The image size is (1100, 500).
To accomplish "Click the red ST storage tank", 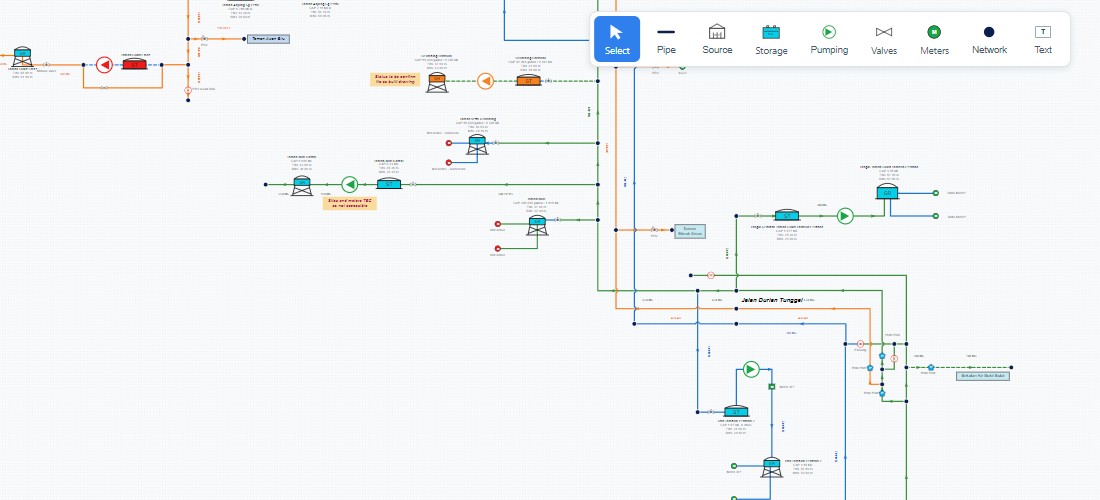I will [x=135, y=64].
